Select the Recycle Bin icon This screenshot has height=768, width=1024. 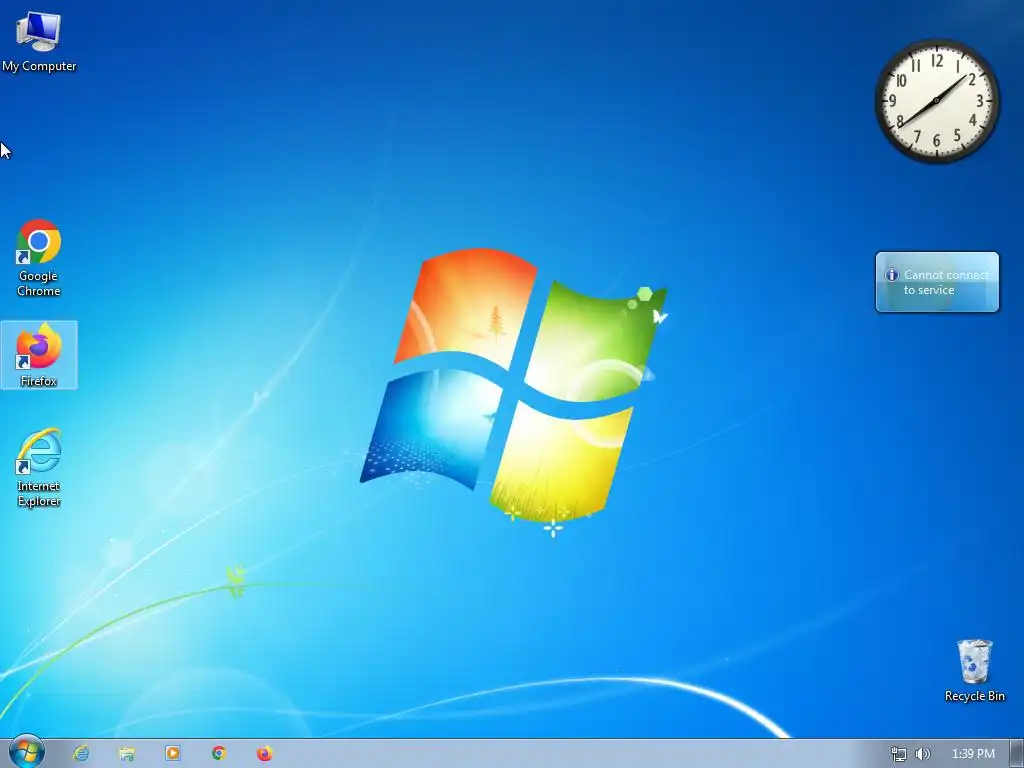click(x=974, y=670)
